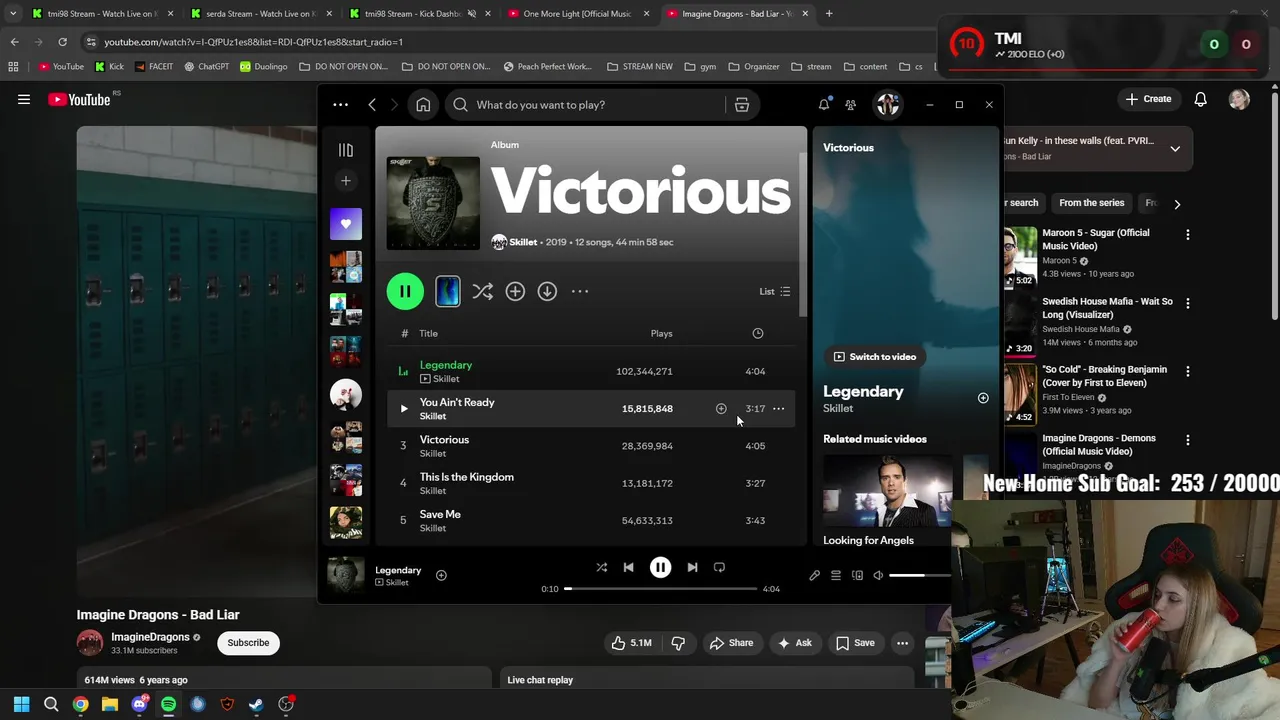This screenshot has width=1280, height=720.
Task: Download the Victorious album
Action: (547, 291)
